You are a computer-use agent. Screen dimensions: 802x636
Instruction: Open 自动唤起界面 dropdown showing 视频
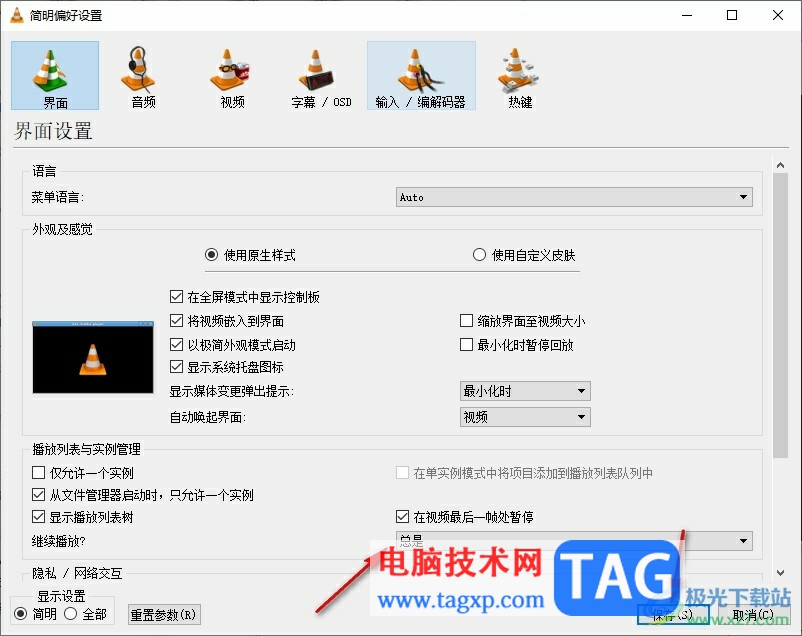click(525, 417)
